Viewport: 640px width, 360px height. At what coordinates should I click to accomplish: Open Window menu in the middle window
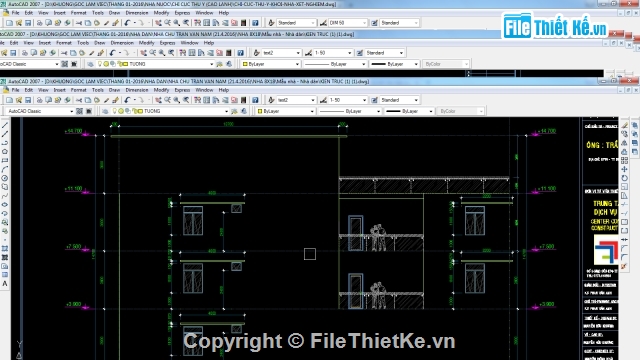[x=189, y=42]
